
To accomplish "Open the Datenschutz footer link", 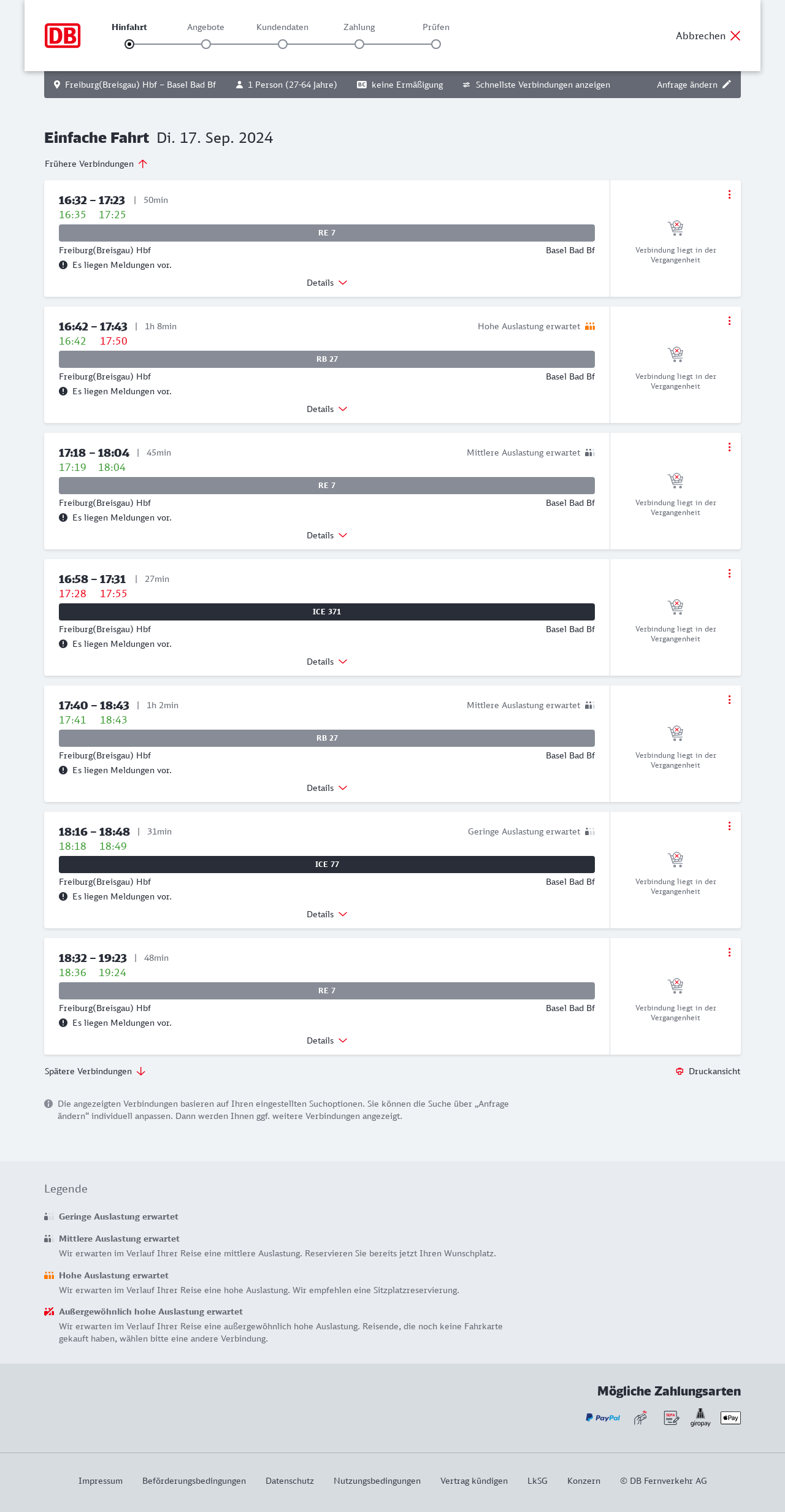I will pos(289,1481).
